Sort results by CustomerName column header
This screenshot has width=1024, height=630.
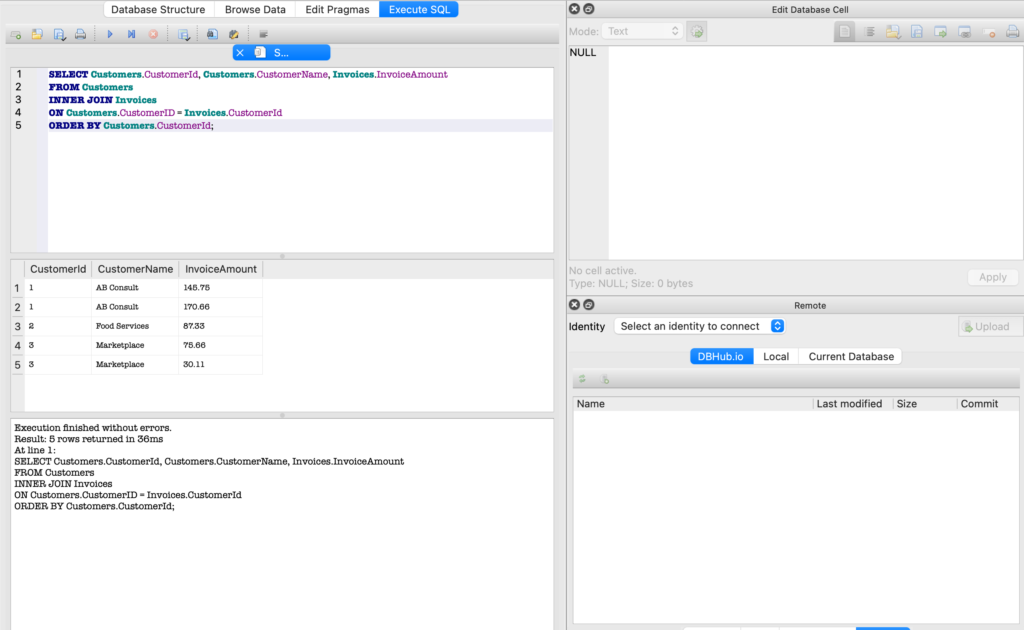[135, 269]
